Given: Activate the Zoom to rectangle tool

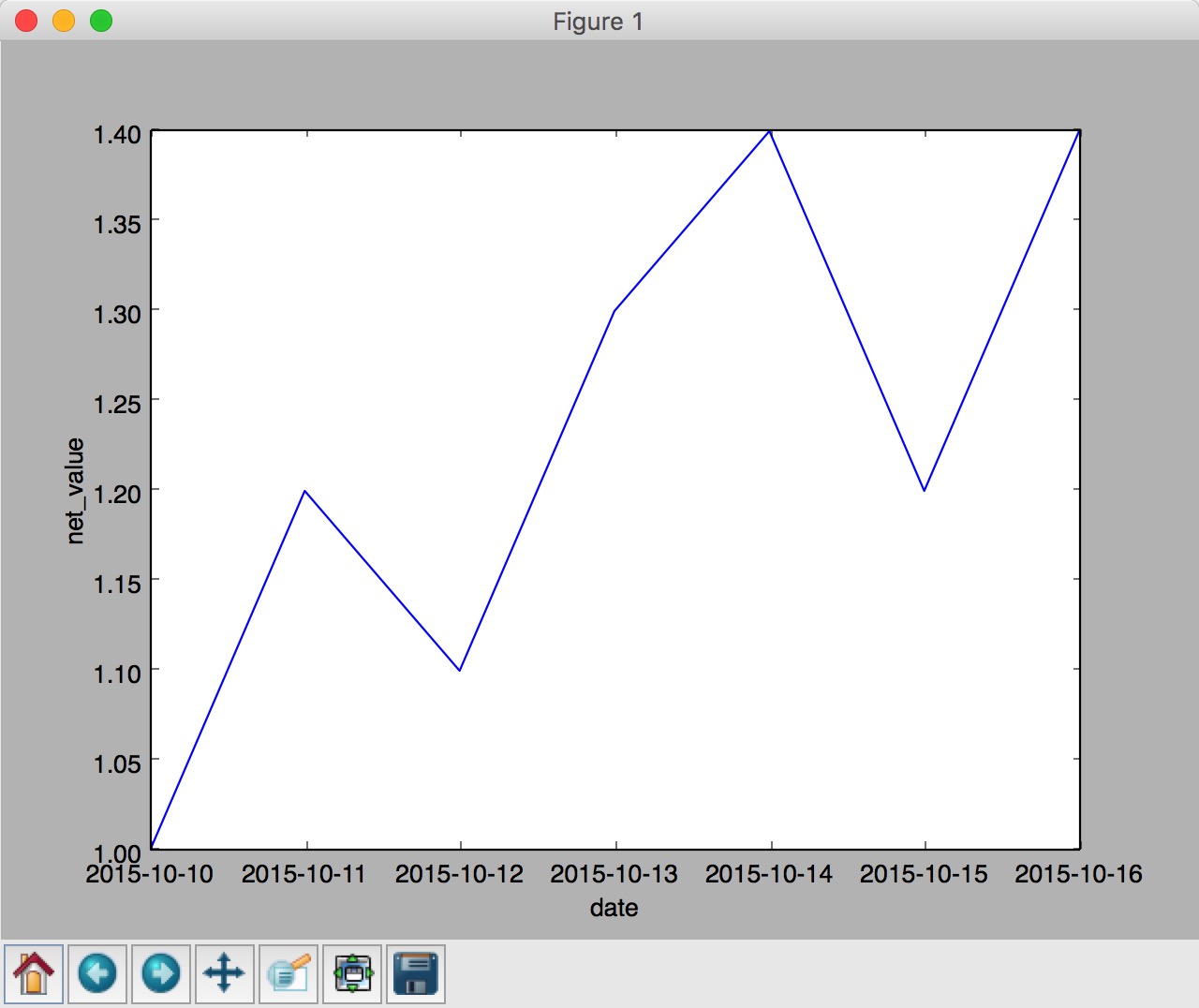Looking at the screenshot, I should (289, 974).
